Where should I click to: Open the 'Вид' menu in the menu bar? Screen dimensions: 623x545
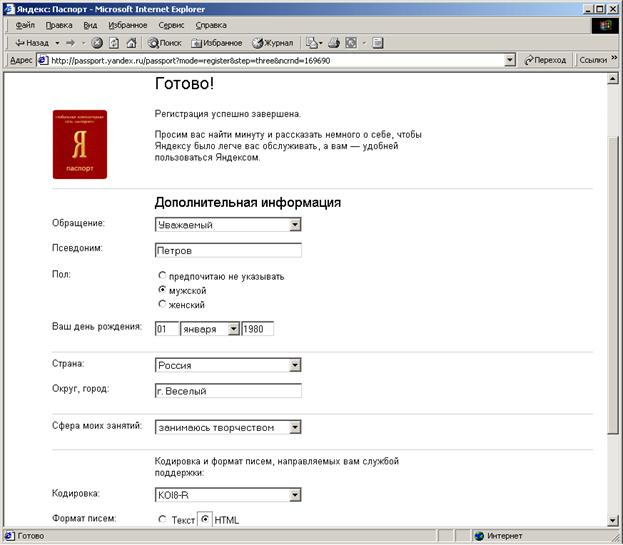pos(90,24)
